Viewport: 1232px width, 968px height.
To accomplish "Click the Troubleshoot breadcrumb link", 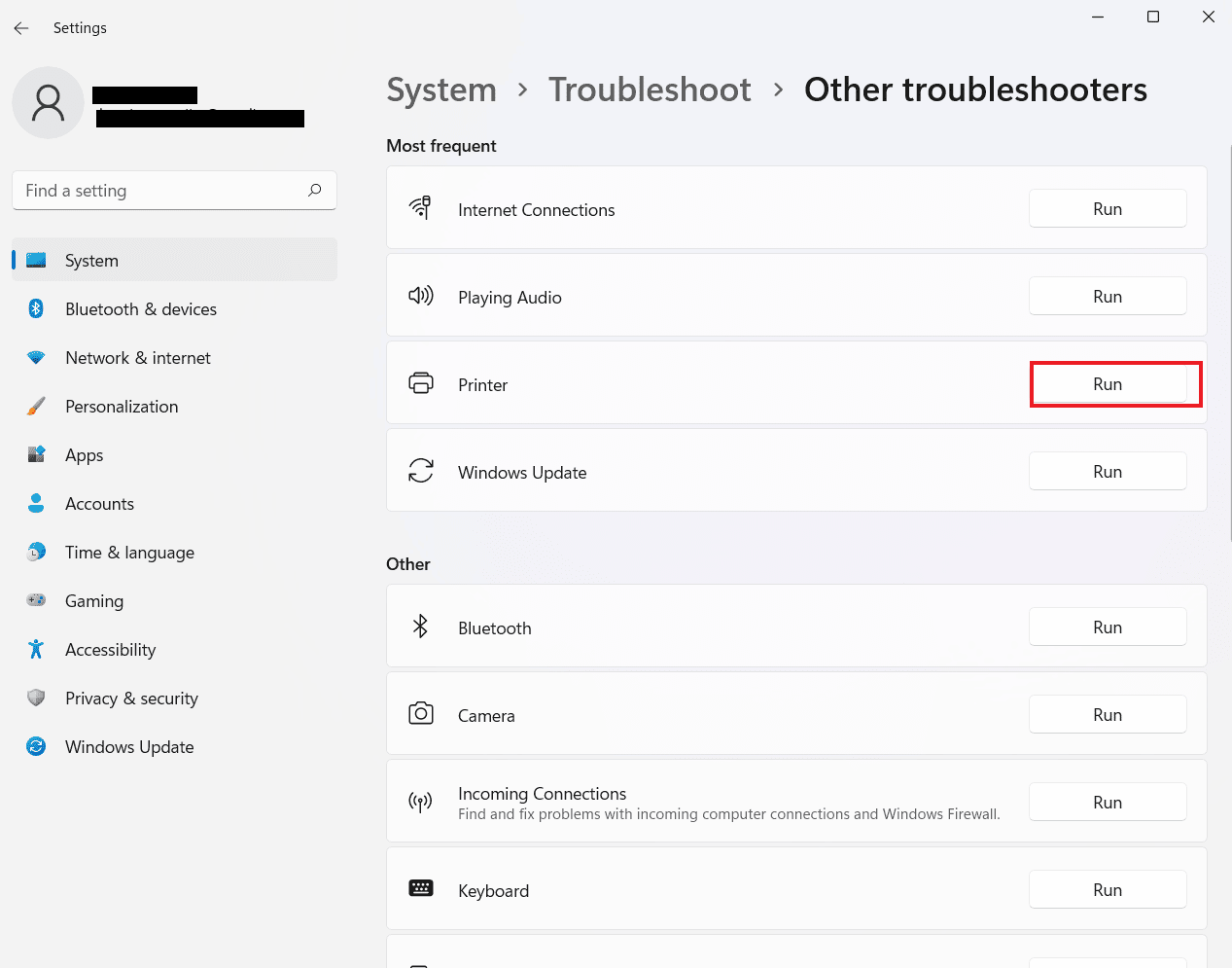I will pyautogui.click(x=650, y=90).
